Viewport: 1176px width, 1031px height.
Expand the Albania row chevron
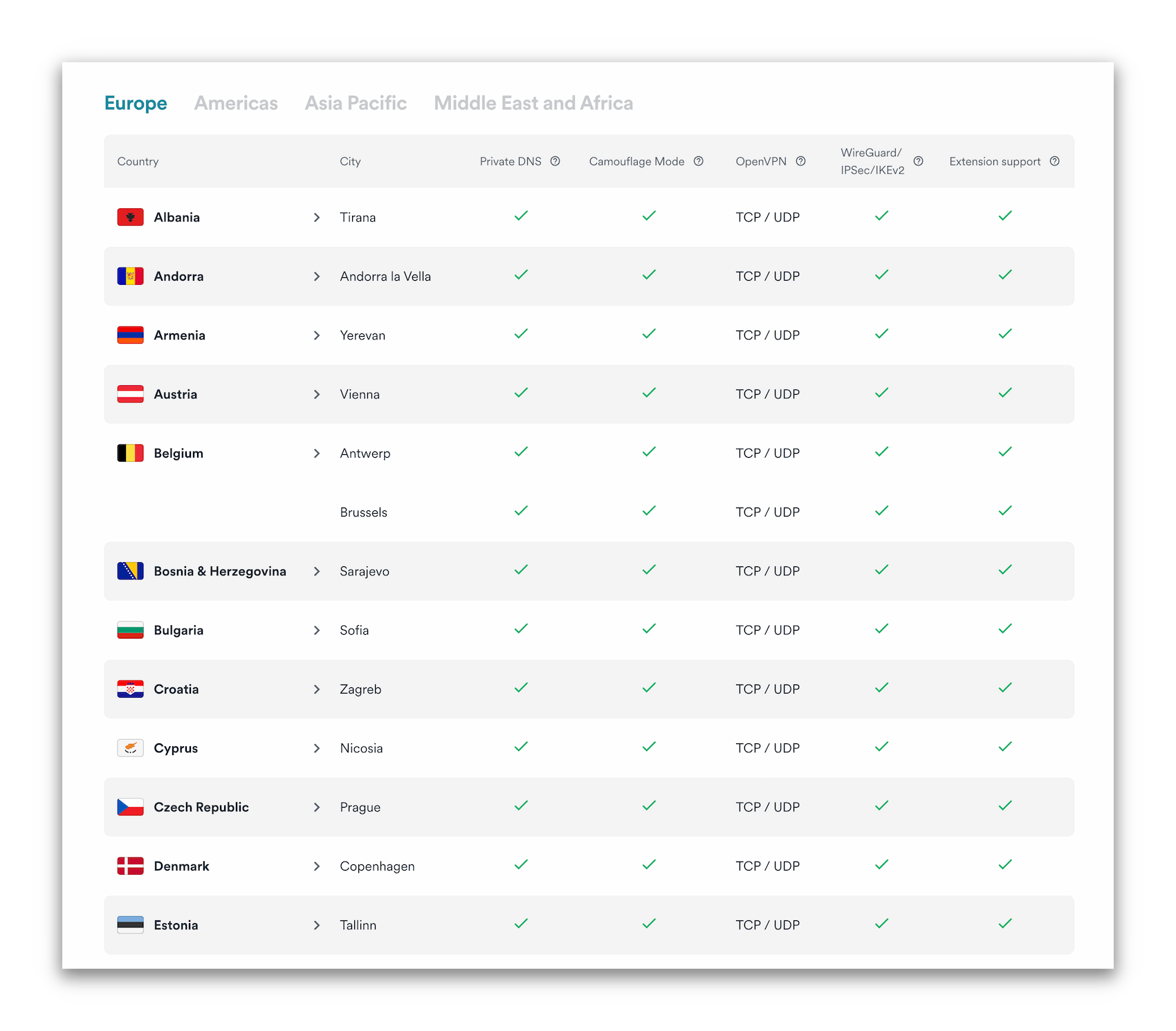317,217
